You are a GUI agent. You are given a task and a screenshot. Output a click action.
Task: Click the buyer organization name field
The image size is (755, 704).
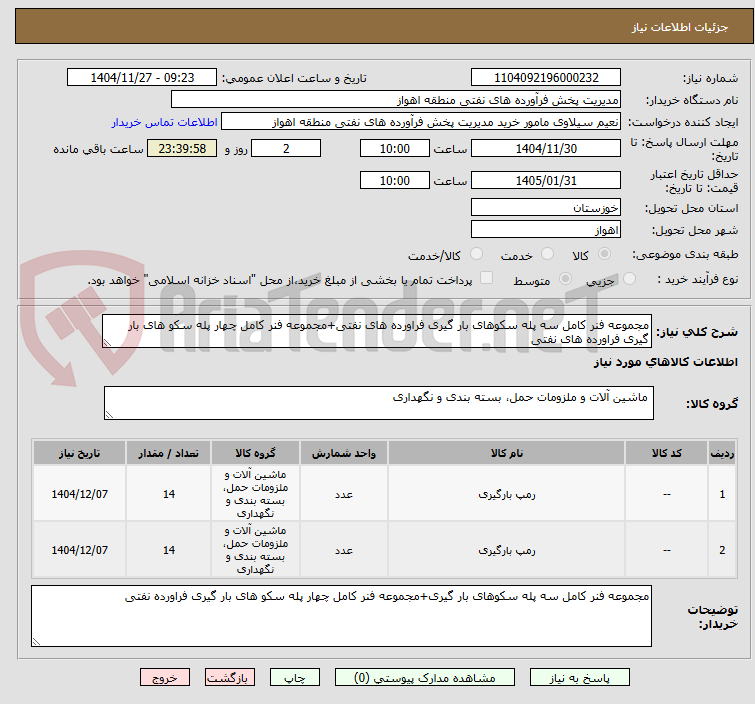396,100
